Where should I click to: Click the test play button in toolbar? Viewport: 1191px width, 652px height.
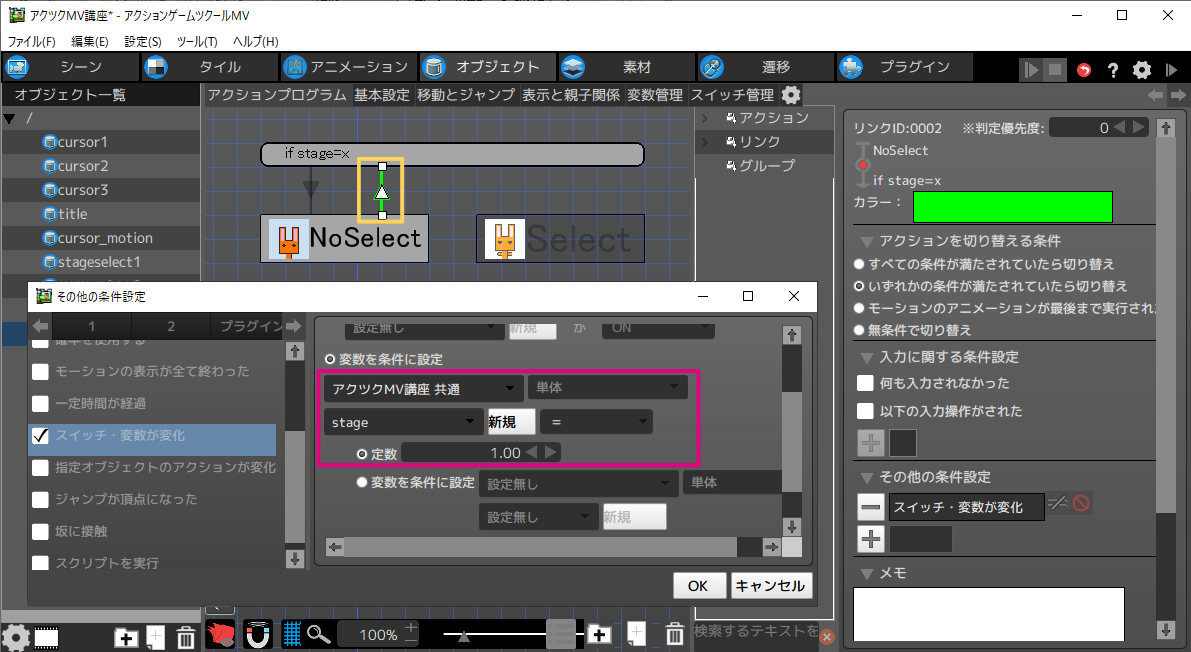tap(1030, 70)
